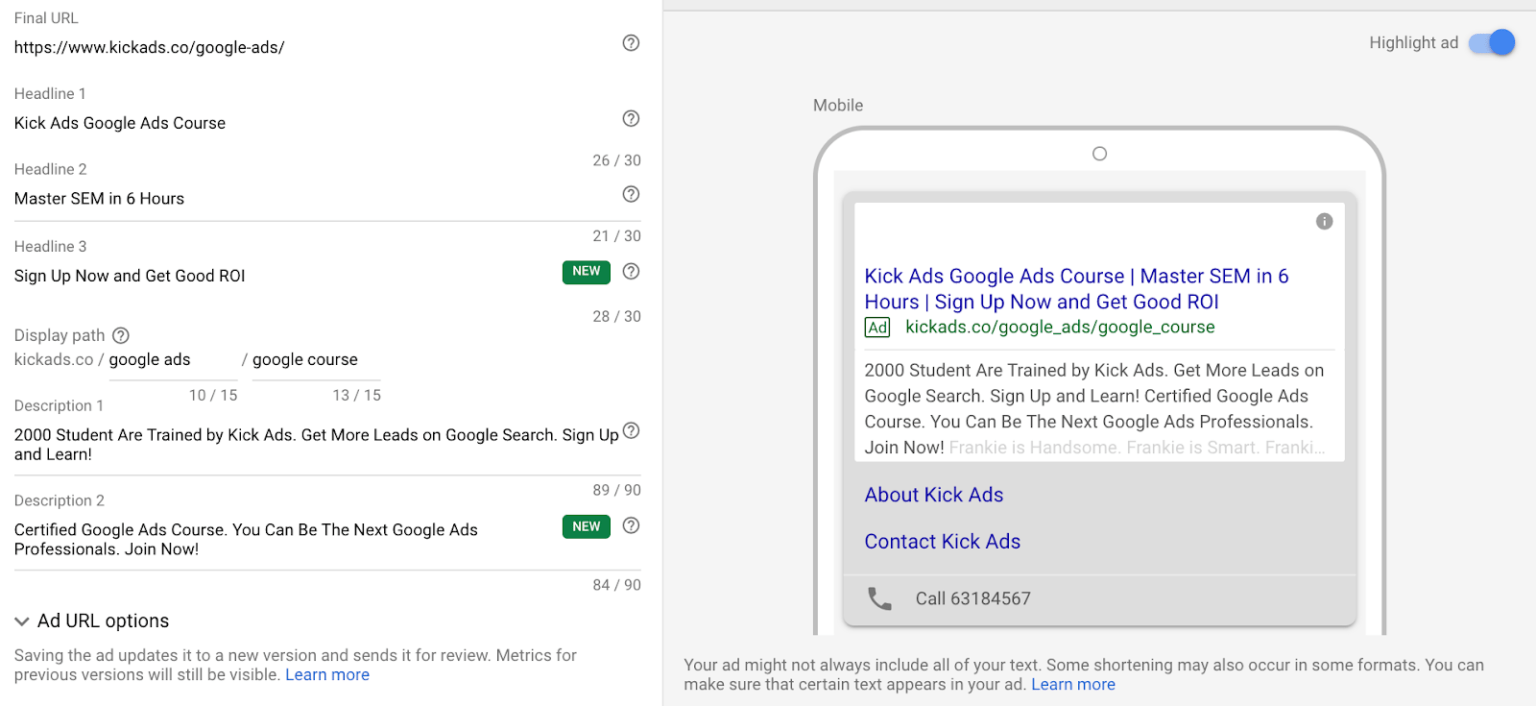This screenshot has height=706, width=1536.
Task: Open help icon beside Headline 1 field
Action: coord(631,118)
